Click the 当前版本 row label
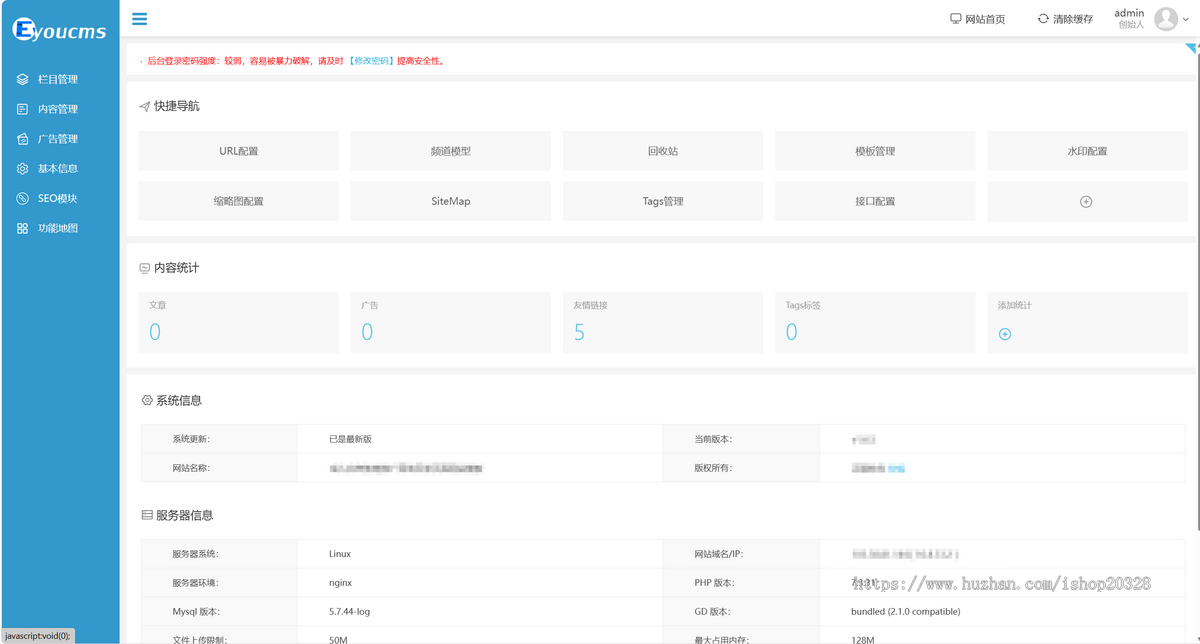The image size is (1200, 644). 713,439
